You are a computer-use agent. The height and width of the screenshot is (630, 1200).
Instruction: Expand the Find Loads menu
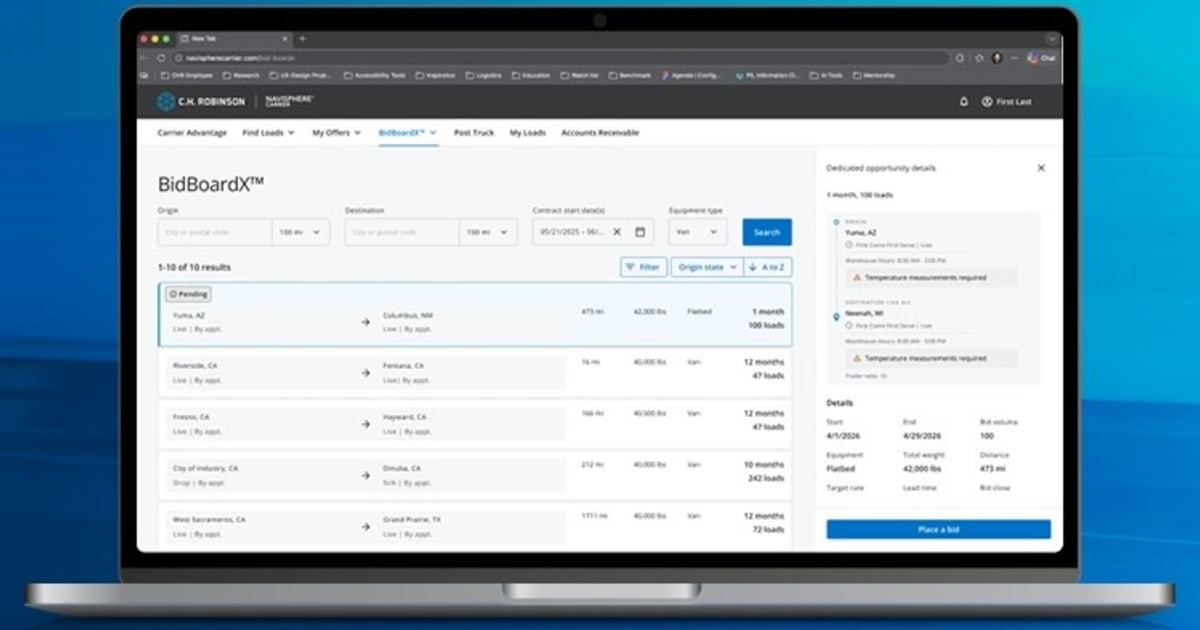268,132
